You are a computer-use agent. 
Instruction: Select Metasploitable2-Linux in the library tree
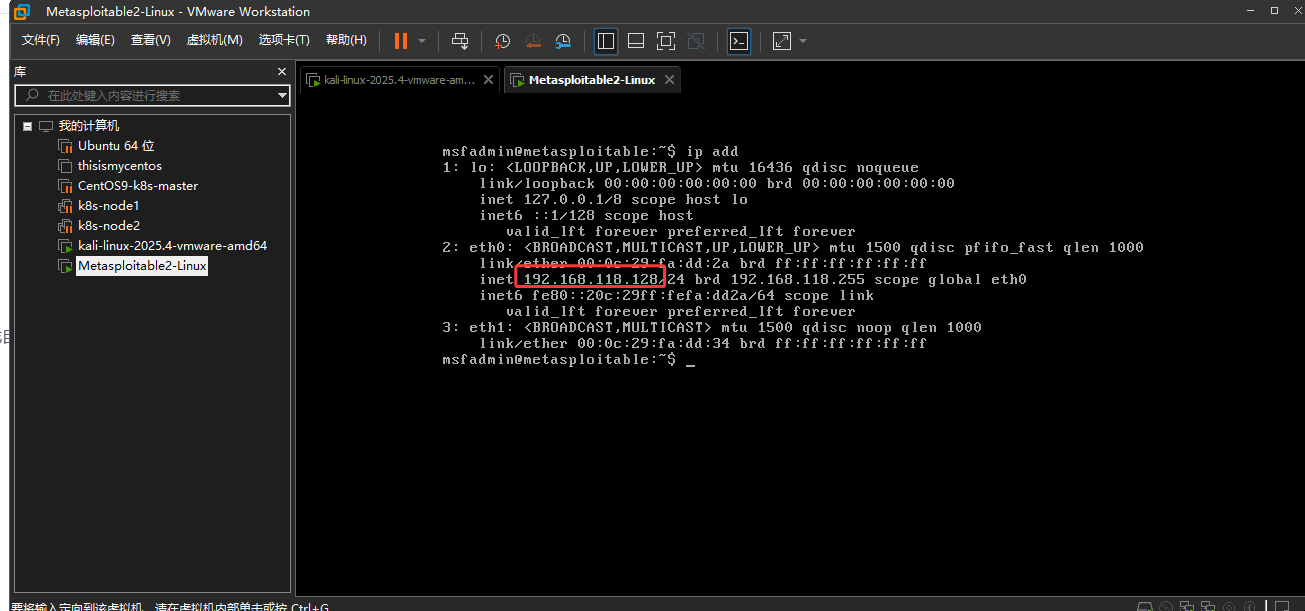(x=142, y=266)
